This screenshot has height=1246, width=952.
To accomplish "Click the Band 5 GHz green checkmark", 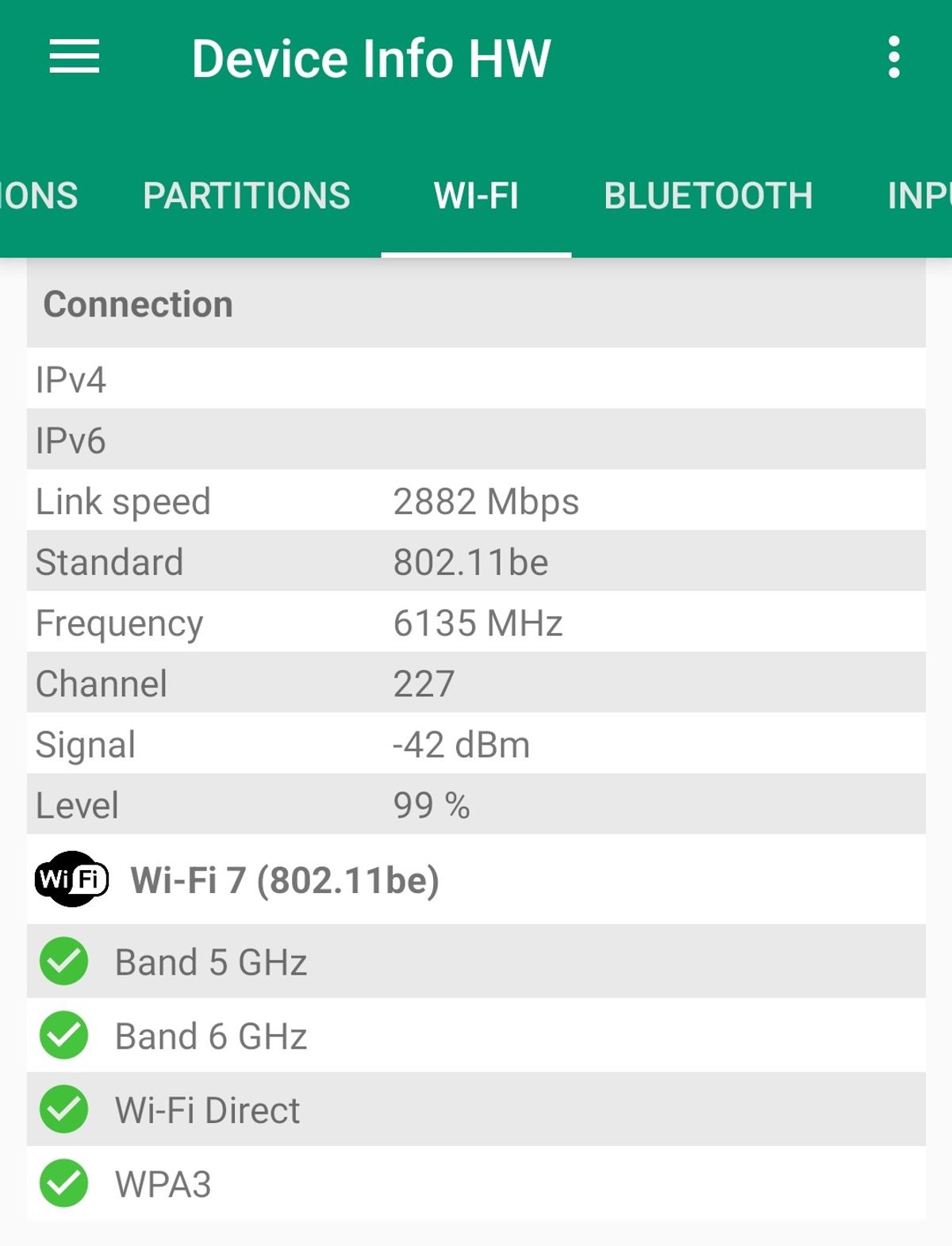I will (64, 961).
